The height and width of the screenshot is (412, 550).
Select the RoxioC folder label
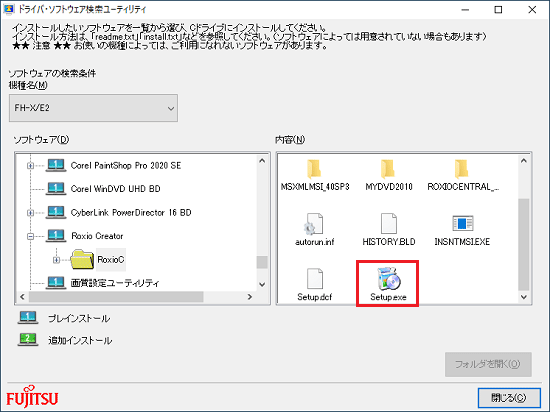[x=111, y=260]
